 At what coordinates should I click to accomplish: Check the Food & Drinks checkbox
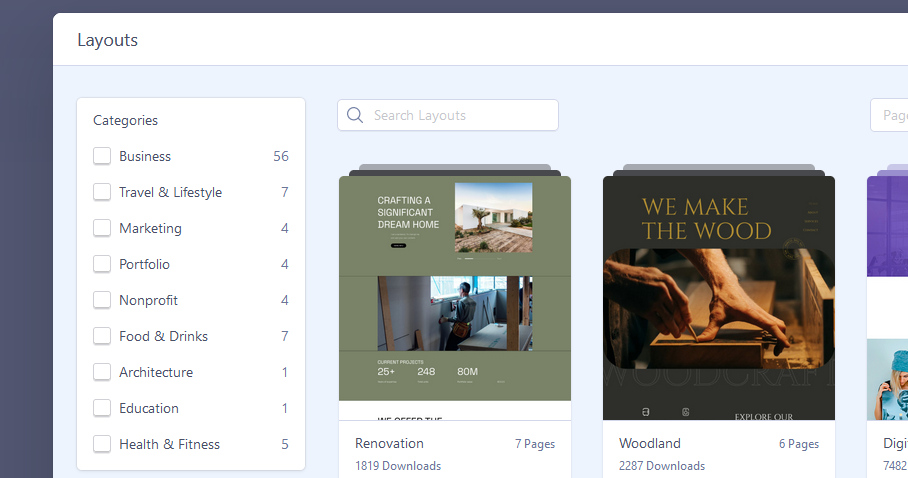[102, 336]
